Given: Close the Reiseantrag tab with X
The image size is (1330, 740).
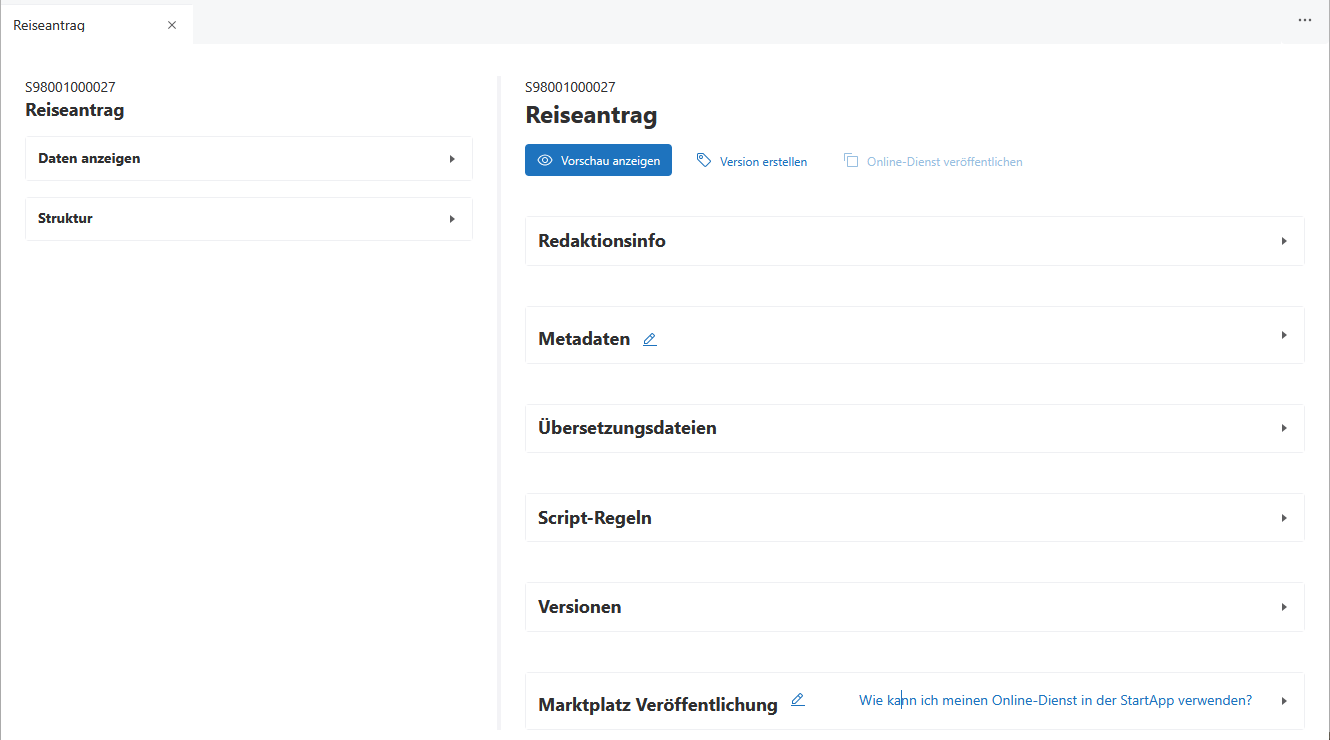Looking at the screenshot, I should click(172, 25).
